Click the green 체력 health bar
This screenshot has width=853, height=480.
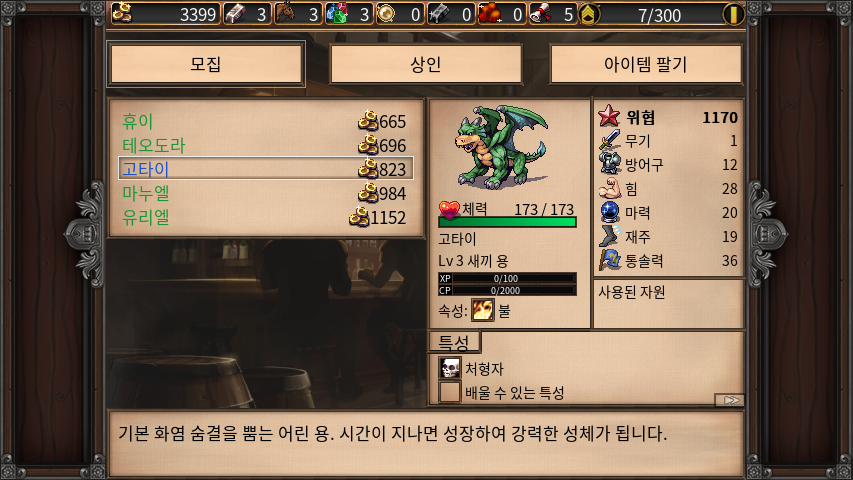[x=507, y=222]
